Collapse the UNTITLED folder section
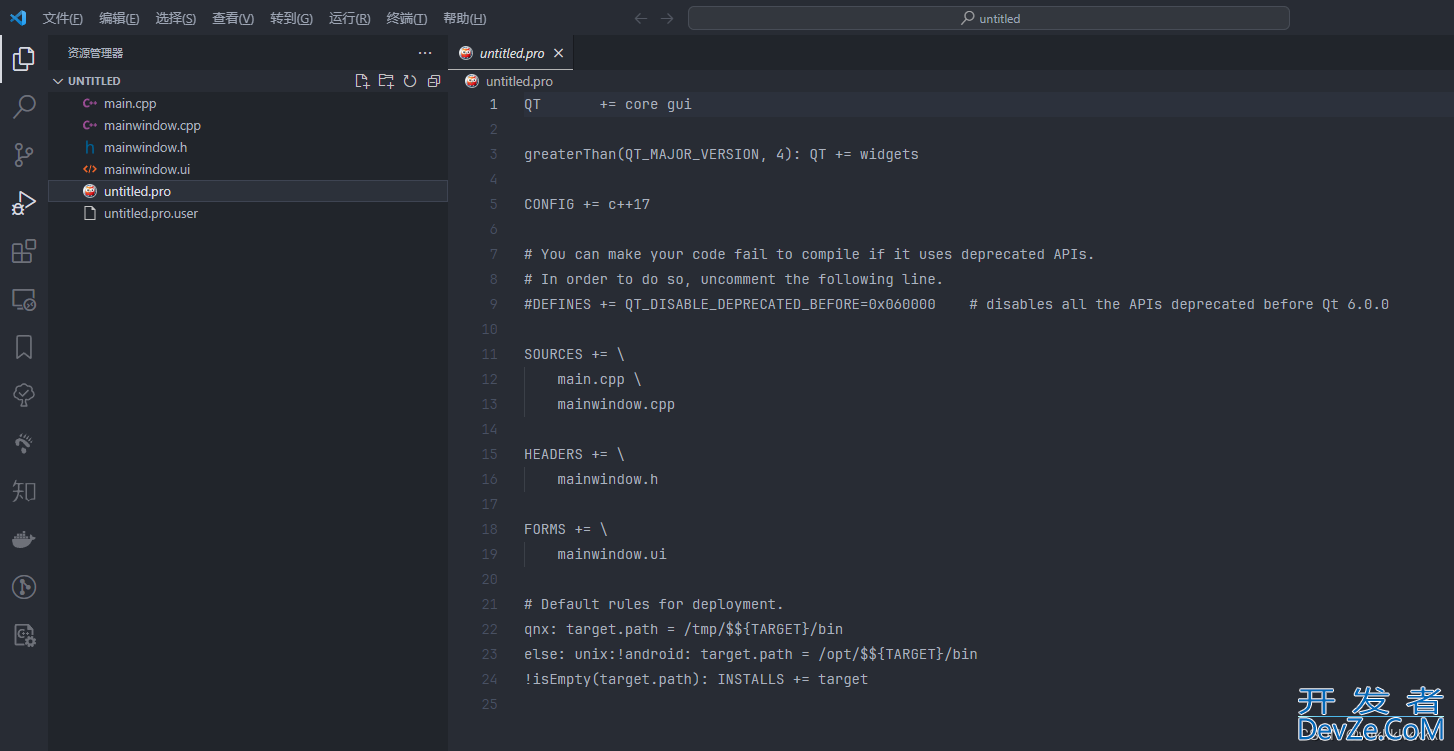 point(58,81)
